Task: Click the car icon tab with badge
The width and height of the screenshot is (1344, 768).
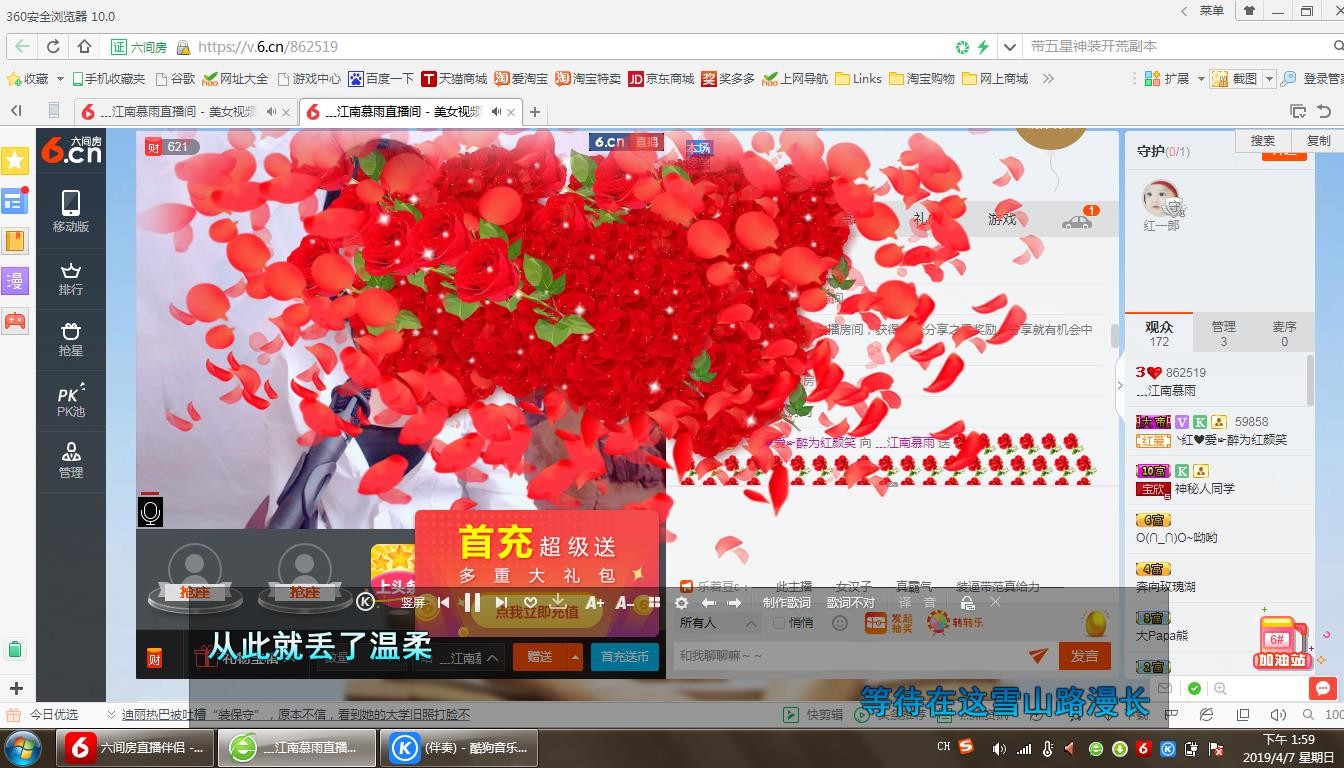Action: [1078, 219]
